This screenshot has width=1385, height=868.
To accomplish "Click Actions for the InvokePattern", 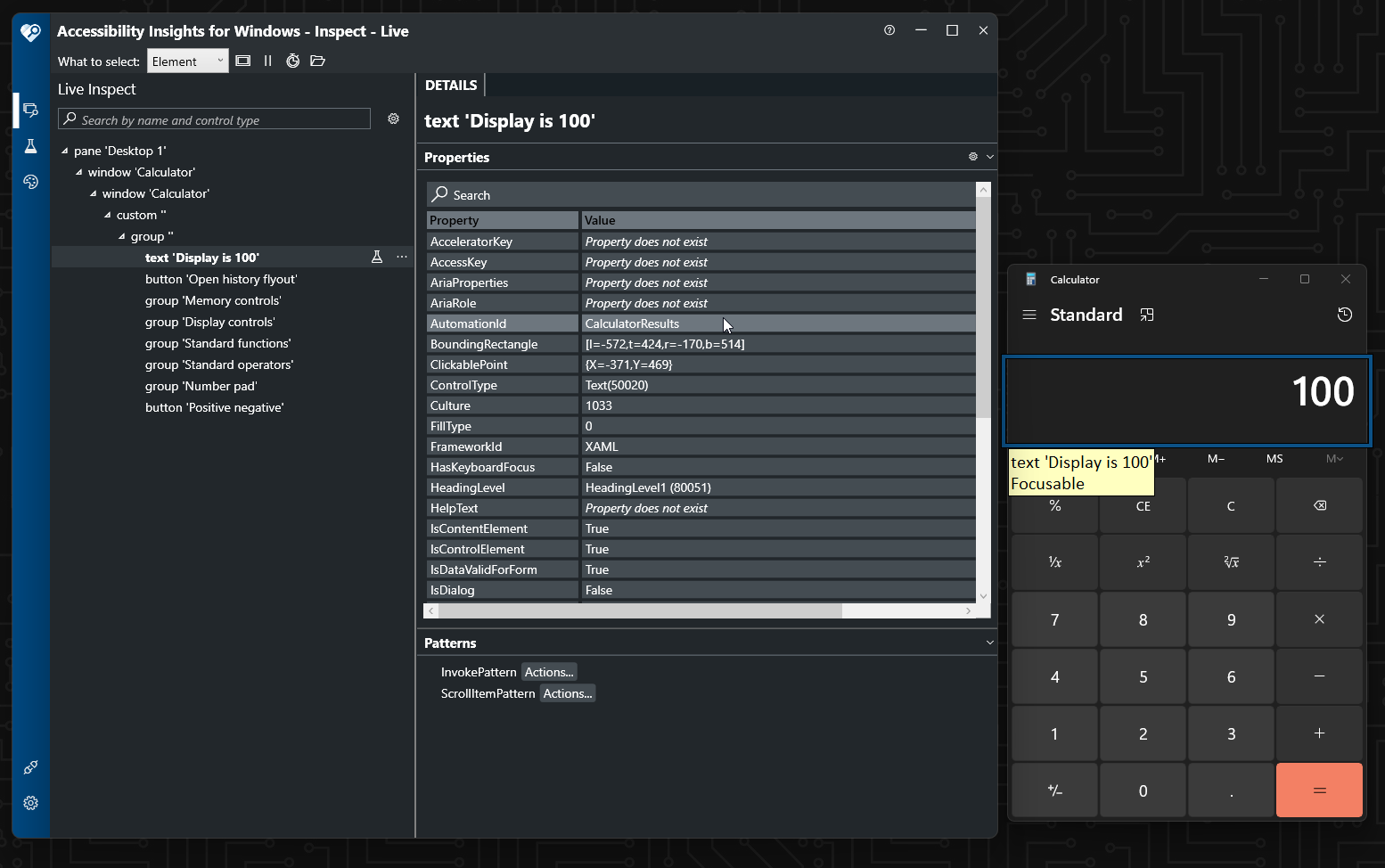I will click(x=549, y=672).
